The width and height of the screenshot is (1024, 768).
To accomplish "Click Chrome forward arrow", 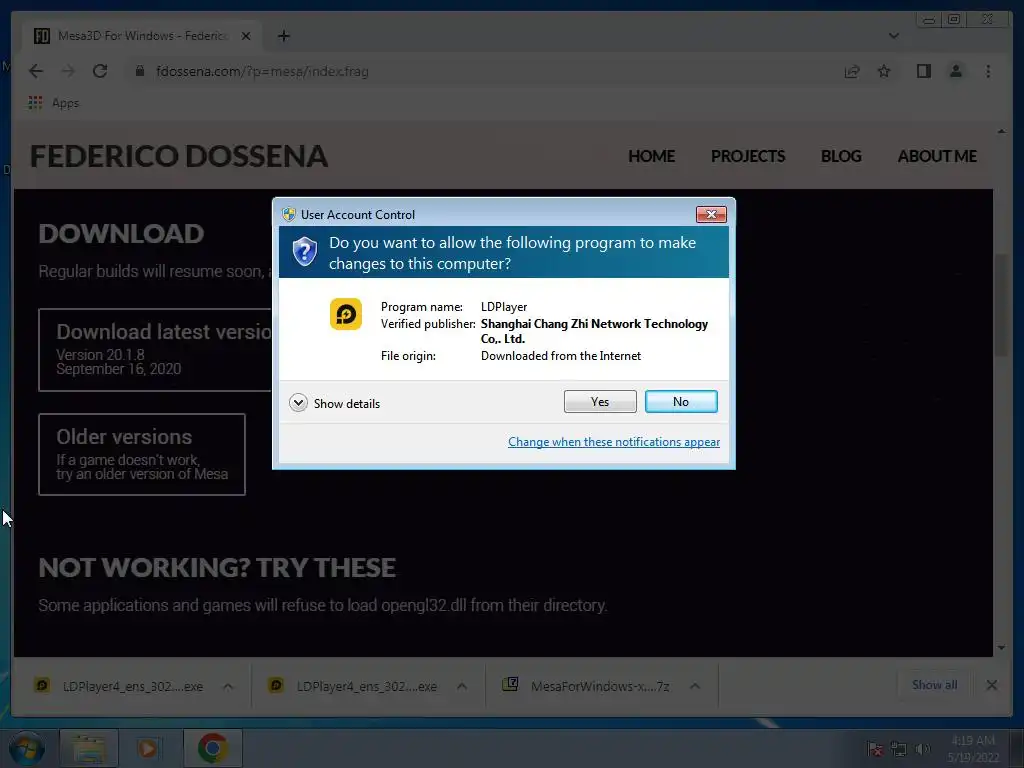I will pyautogui.click(x=68, y=71).
